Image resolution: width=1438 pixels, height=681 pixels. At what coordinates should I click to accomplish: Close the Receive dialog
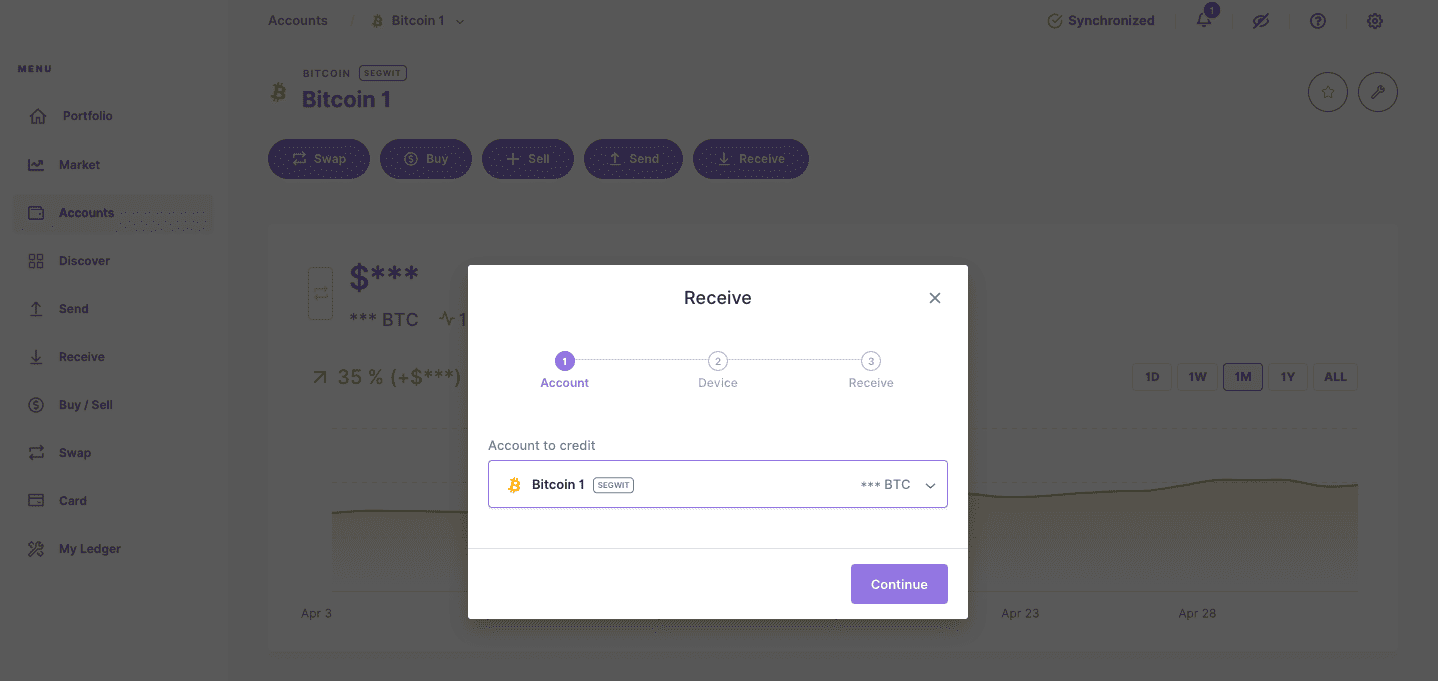pyautogui.click(x=935, y=298)
